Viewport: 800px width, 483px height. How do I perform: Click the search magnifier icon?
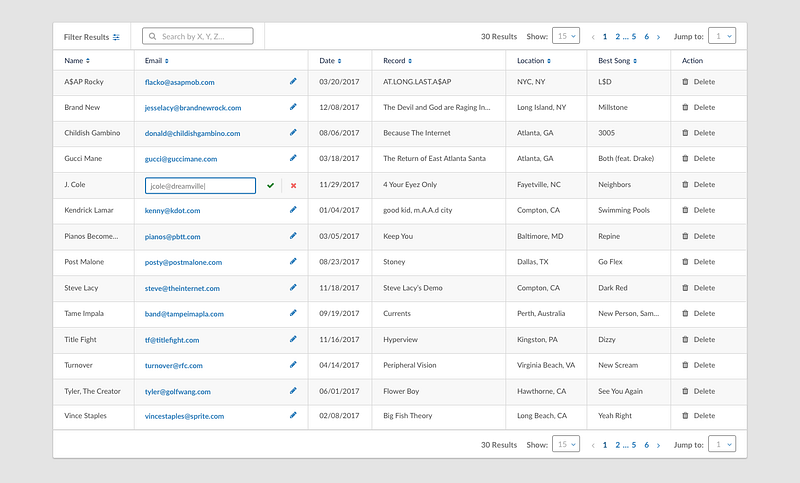click(153, 36)
